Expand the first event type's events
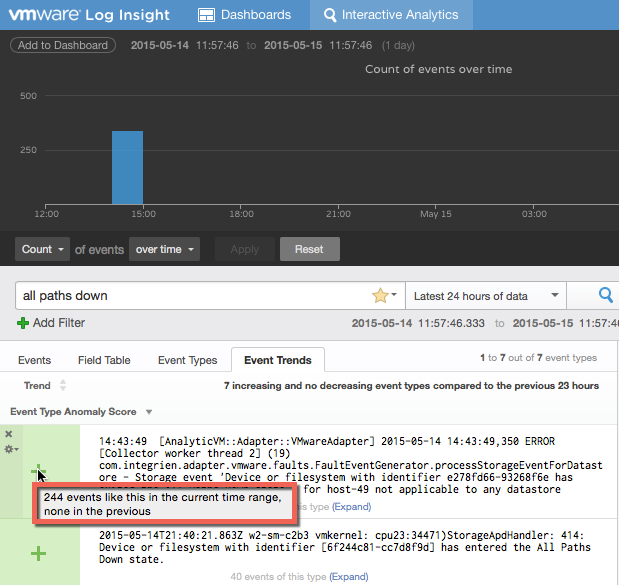This screenshot has width=619, height=585. click(351, 506)
